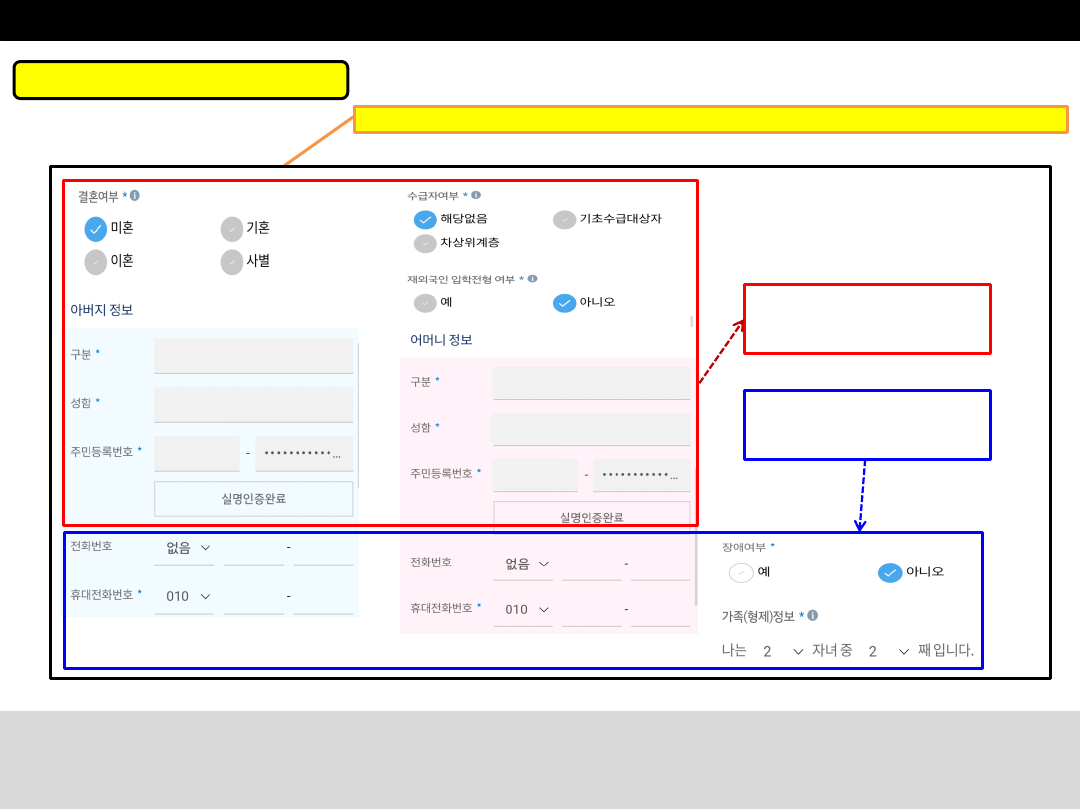The image size is (1080, 810).
Task: Click the info icon beside 수급자여부
Action: (x=476, y=195)
